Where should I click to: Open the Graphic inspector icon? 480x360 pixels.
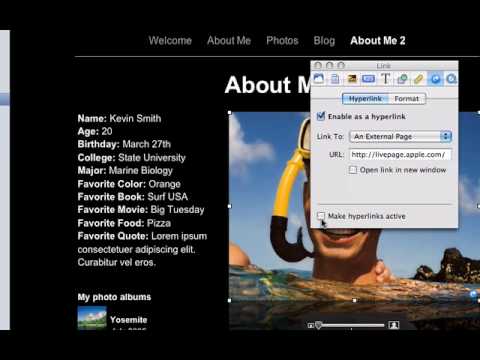click(402, 79)
